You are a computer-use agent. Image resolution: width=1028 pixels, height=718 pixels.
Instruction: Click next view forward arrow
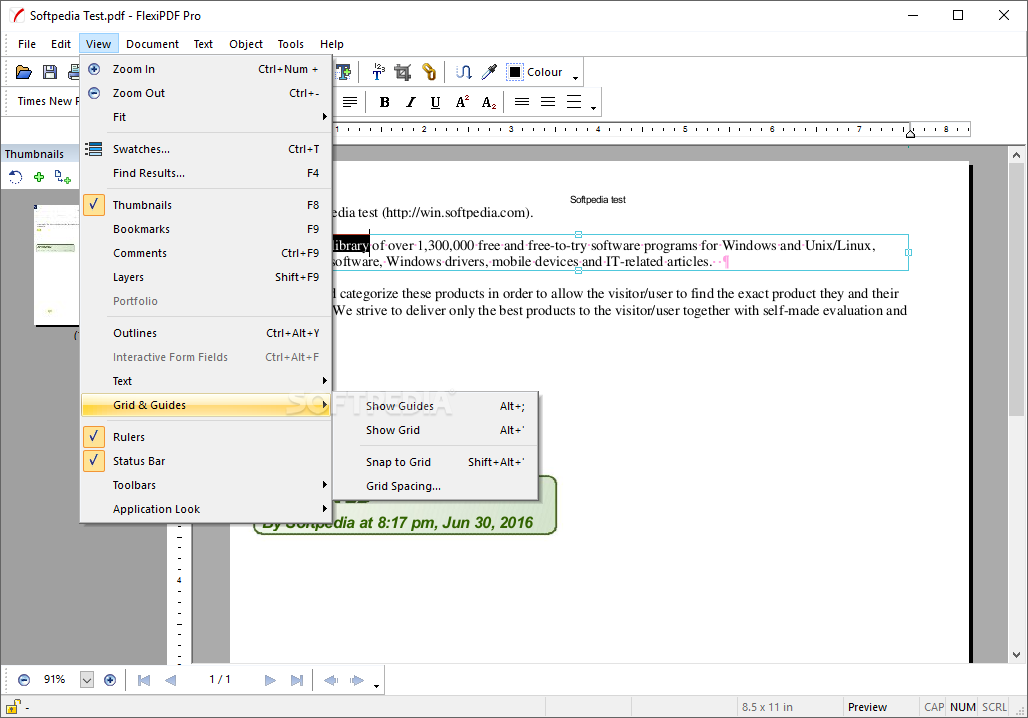pyautogui.click(x=357, y=680)
